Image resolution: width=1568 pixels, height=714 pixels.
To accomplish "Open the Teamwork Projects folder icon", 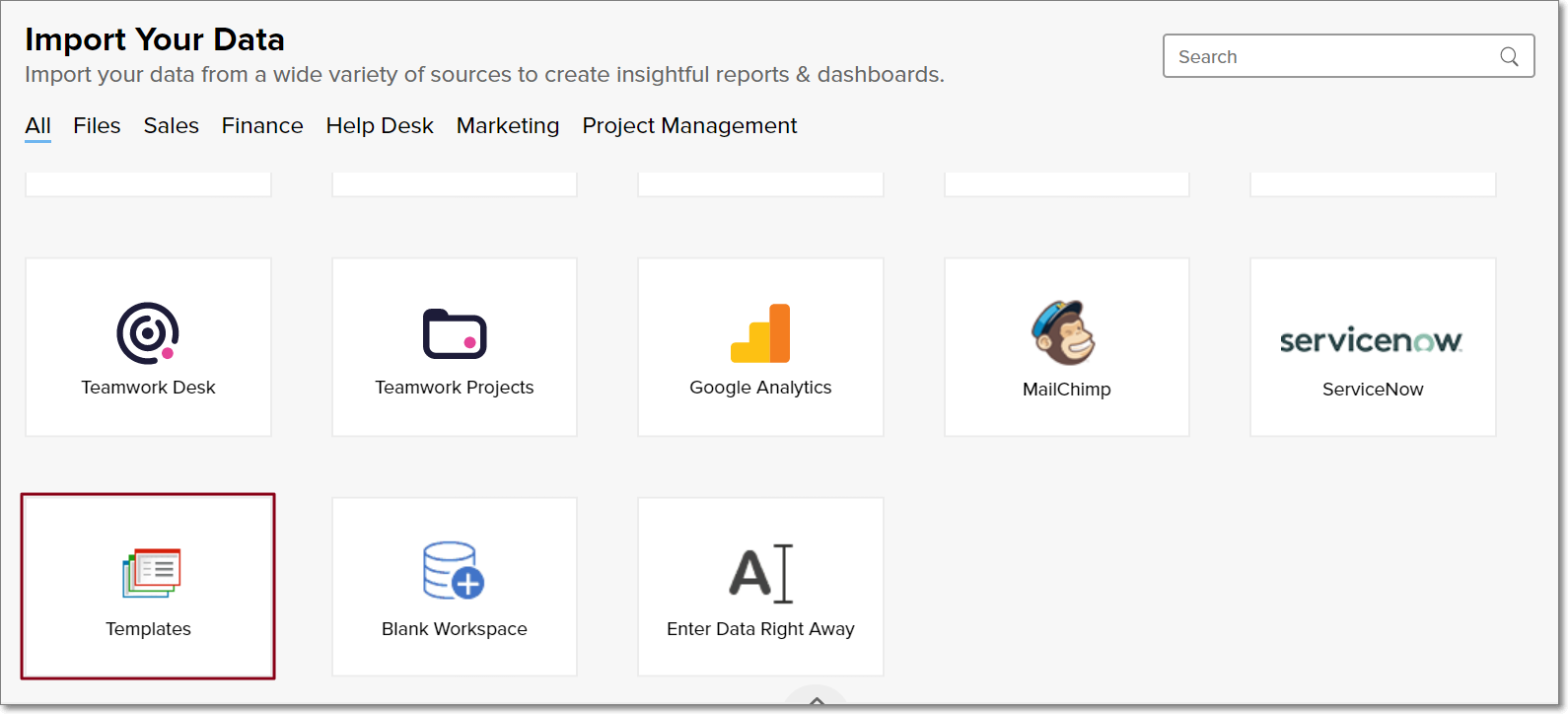I will point(455,334).
